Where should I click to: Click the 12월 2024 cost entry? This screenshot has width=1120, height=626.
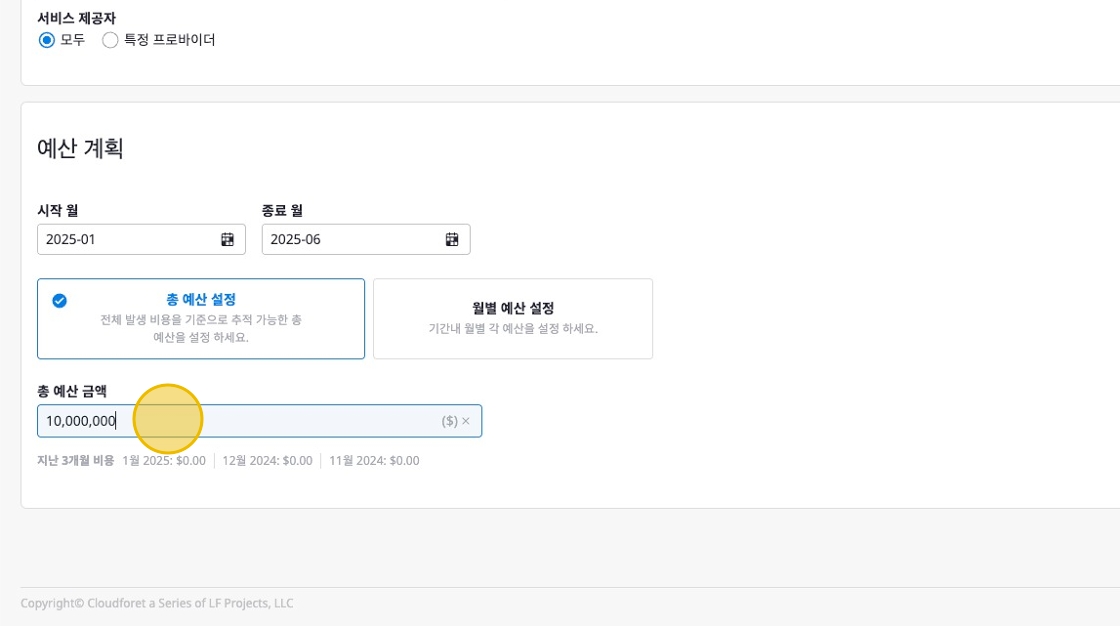[267, 461]
